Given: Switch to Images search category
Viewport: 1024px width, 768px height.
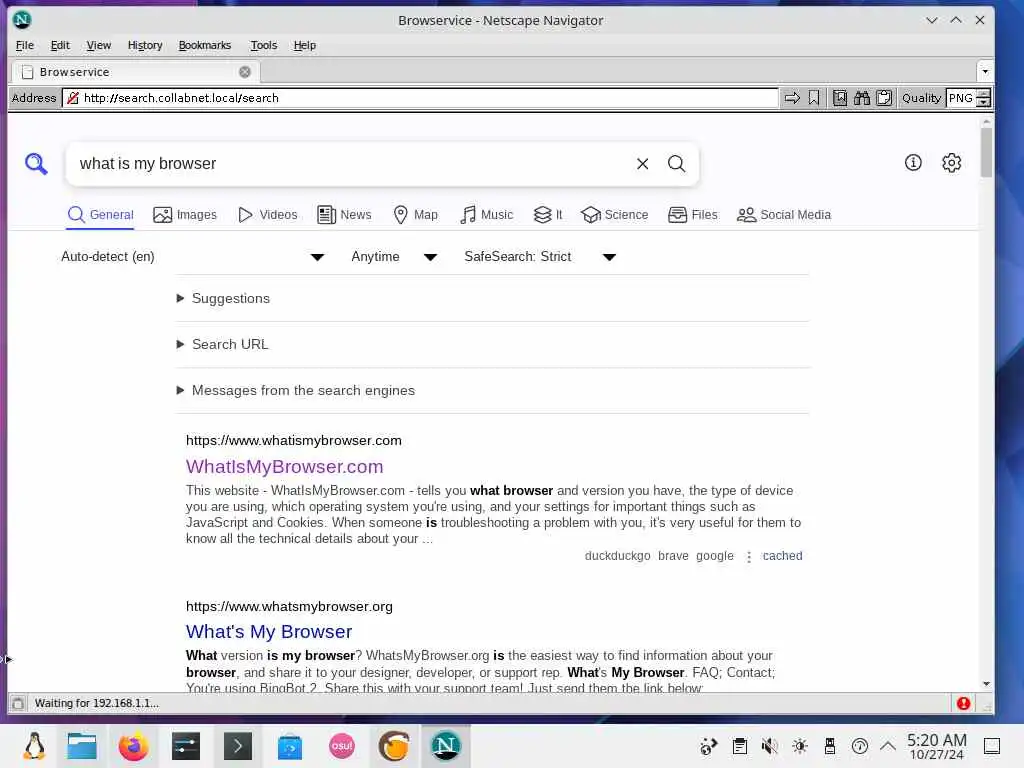Looking at the screenshot, I should coord(185,215).
